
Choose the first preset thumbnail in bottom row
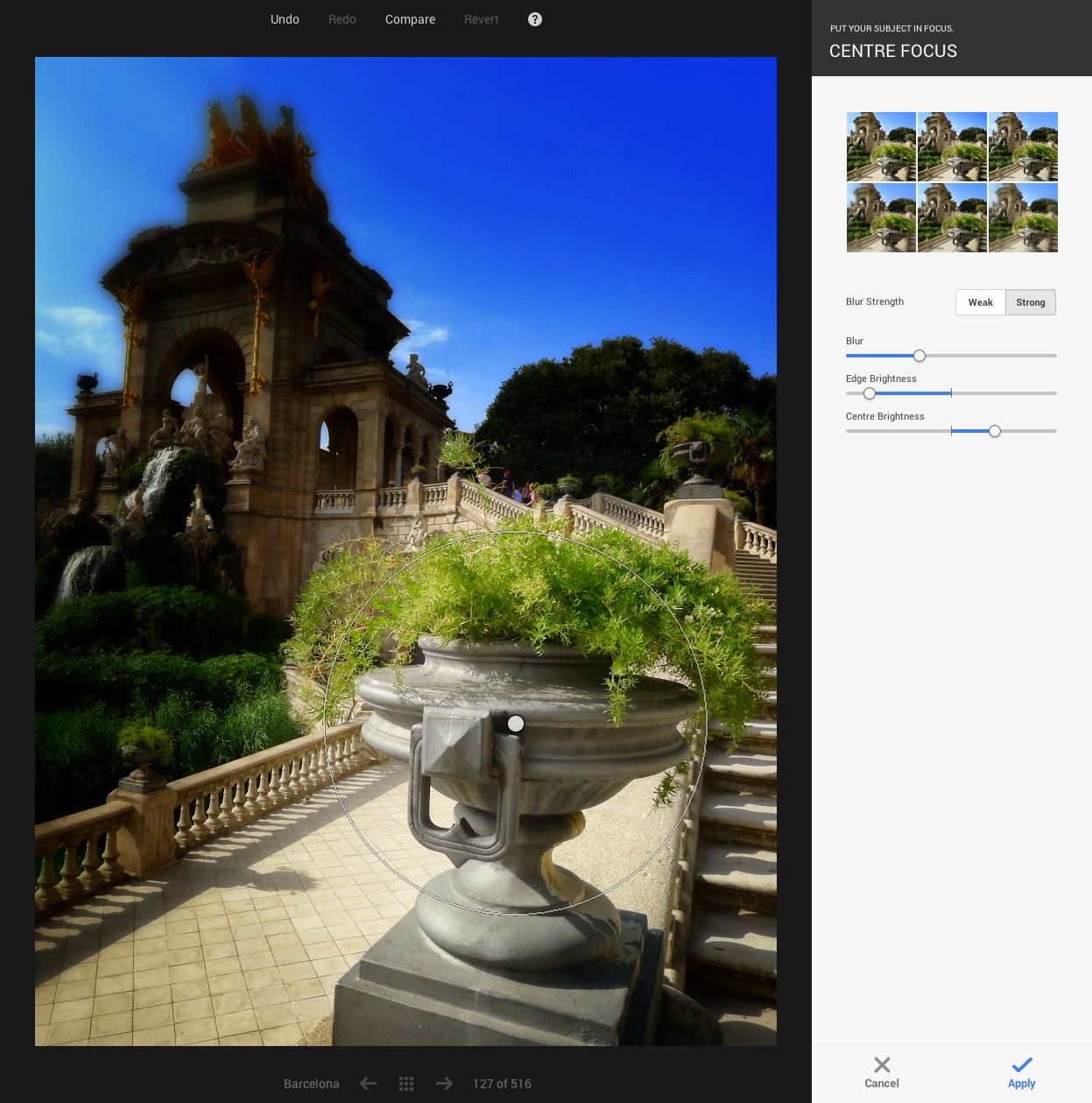pos(881,217)
